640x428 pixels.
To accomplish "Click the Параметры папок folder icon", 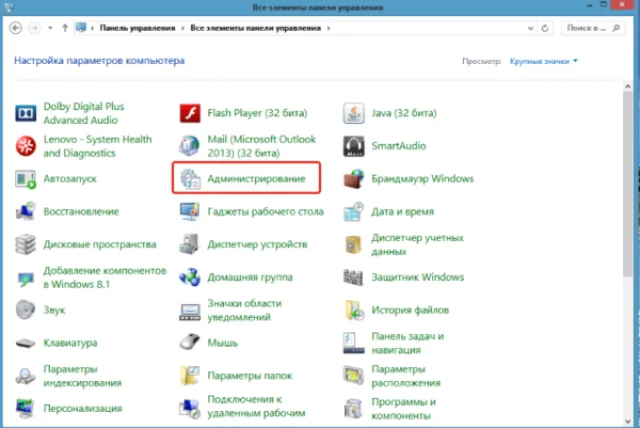I will pyautogui.click(x=190, y=375).
